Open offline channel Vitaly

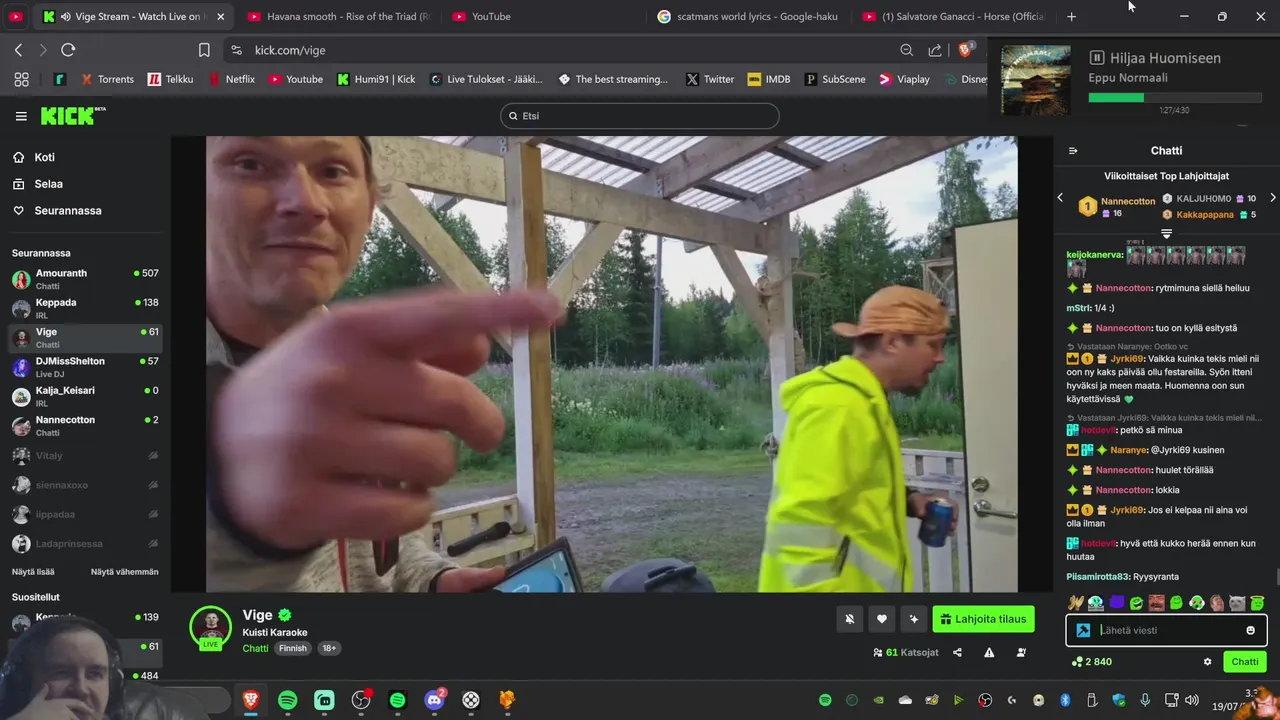point(85,456)
